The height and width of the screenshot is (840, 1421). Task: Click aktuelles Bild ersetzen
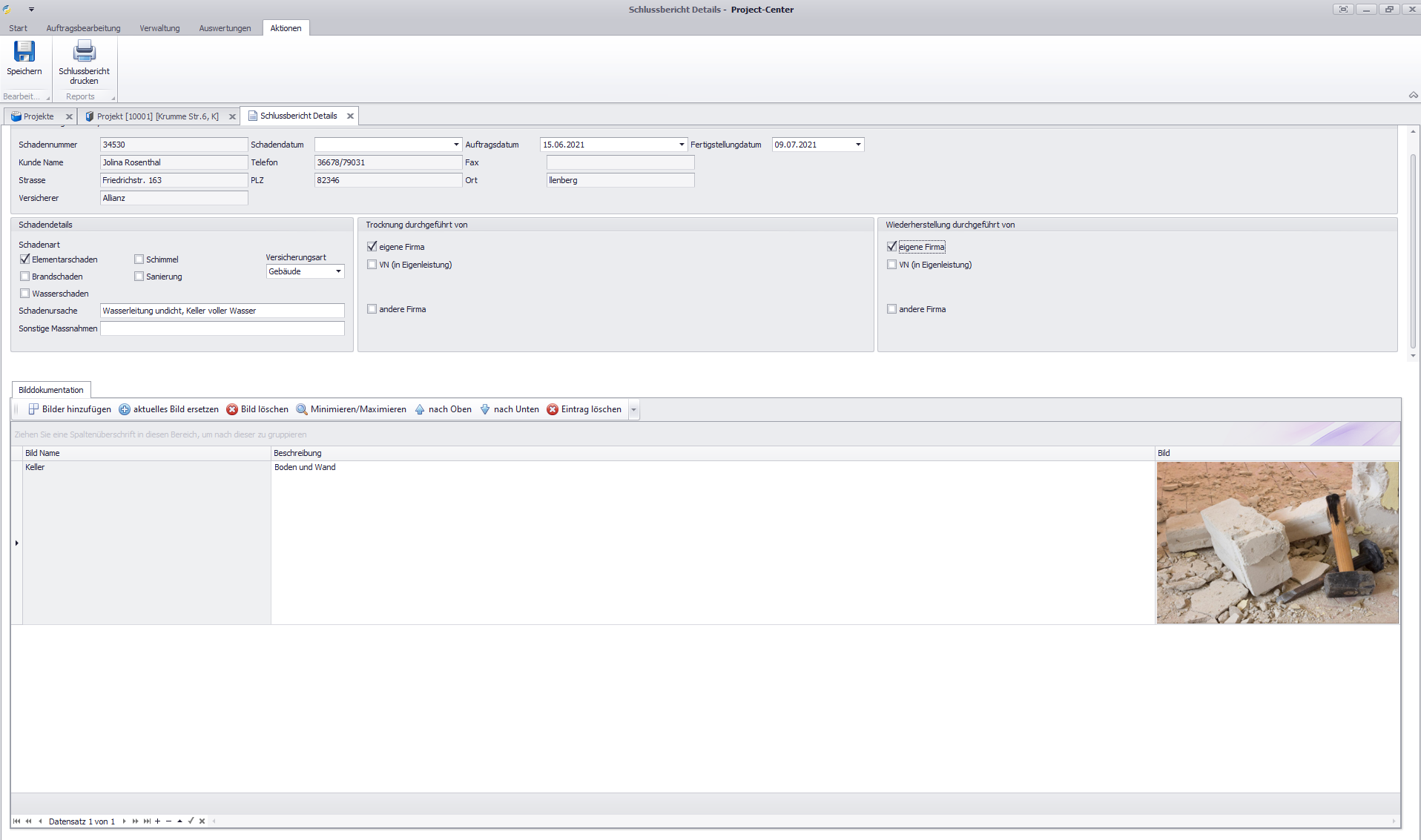pos(169,409)
